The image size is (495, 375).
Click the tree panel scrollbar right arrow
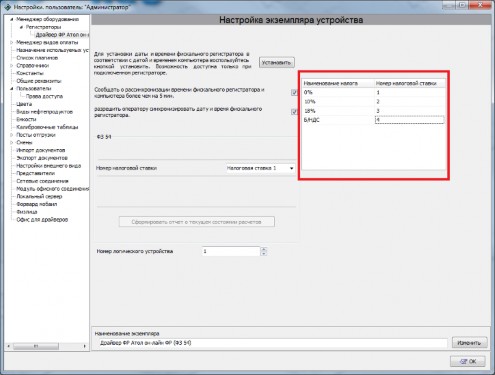point(85,346)
